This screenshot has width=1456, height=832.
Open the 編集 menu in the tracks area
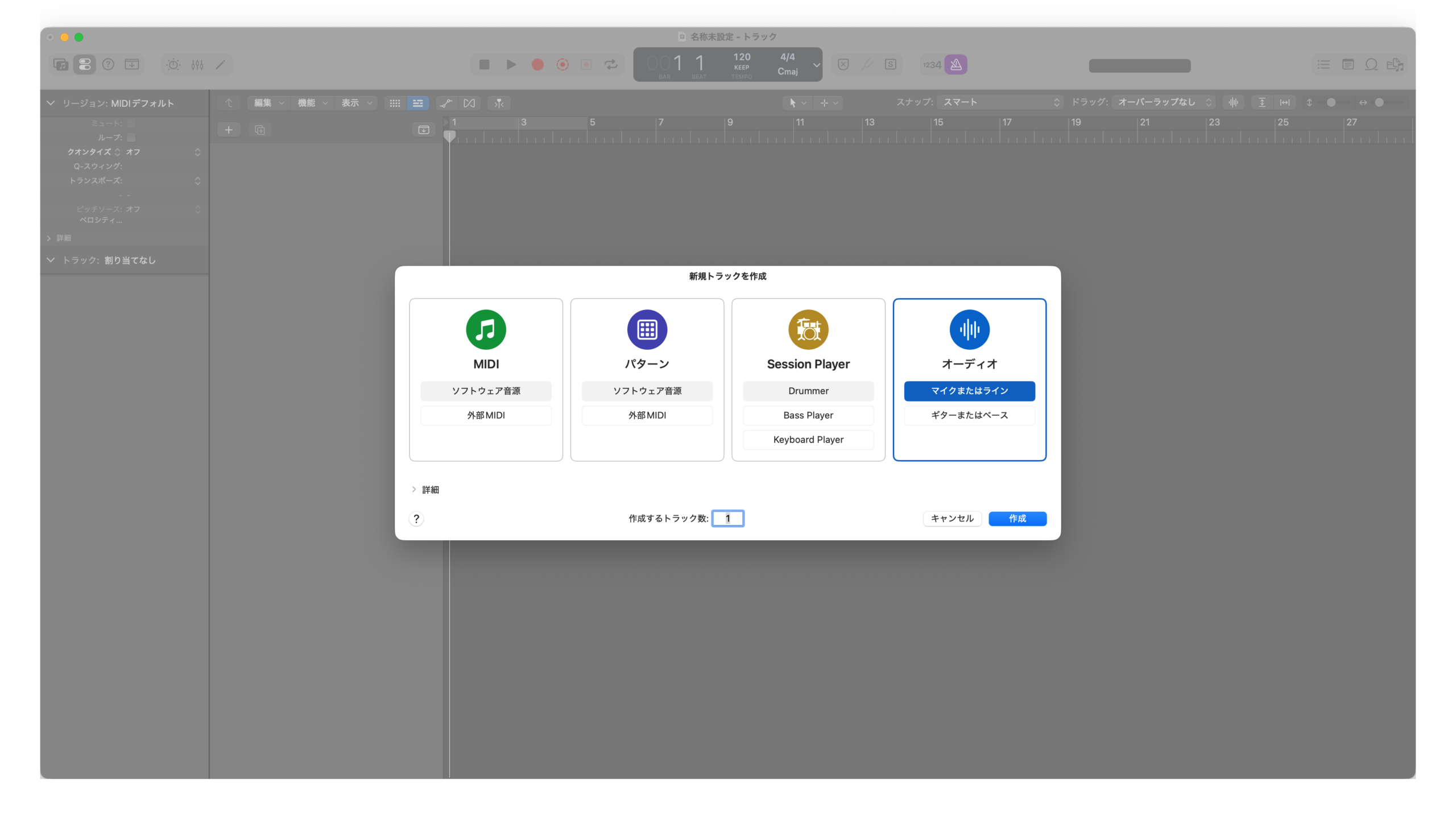tap(268, 103)
